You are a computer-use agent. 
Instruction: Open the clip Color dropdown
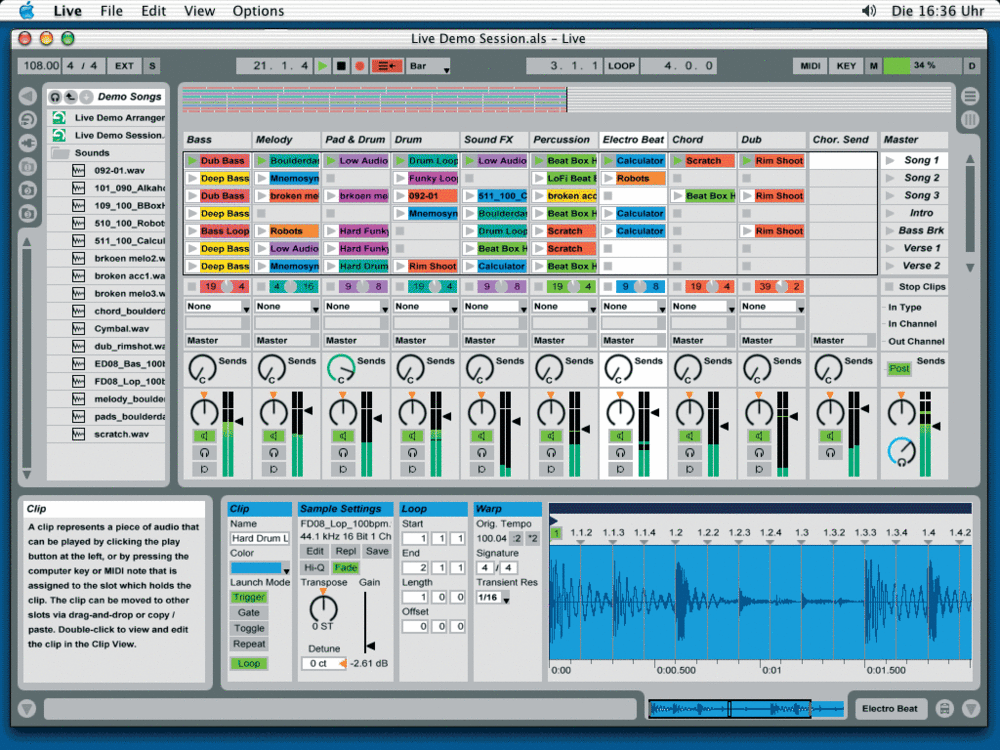287,571
